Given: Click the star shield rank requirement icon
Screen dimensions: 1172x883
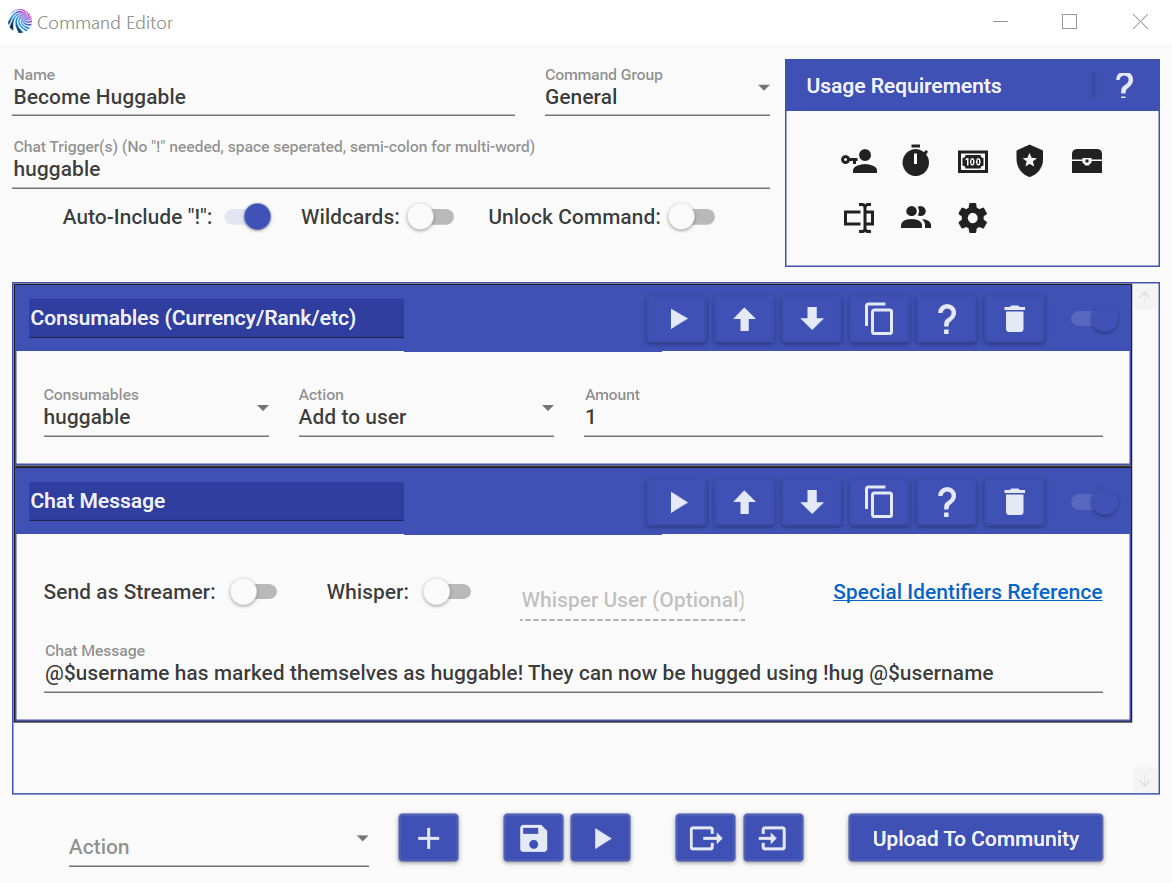Looking at the screenshot, I should pos(1029,161).
